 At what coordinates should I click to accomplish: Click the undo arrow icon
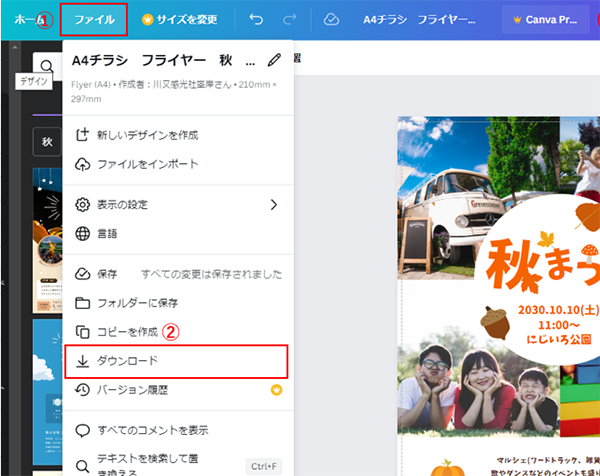(256, 19)
